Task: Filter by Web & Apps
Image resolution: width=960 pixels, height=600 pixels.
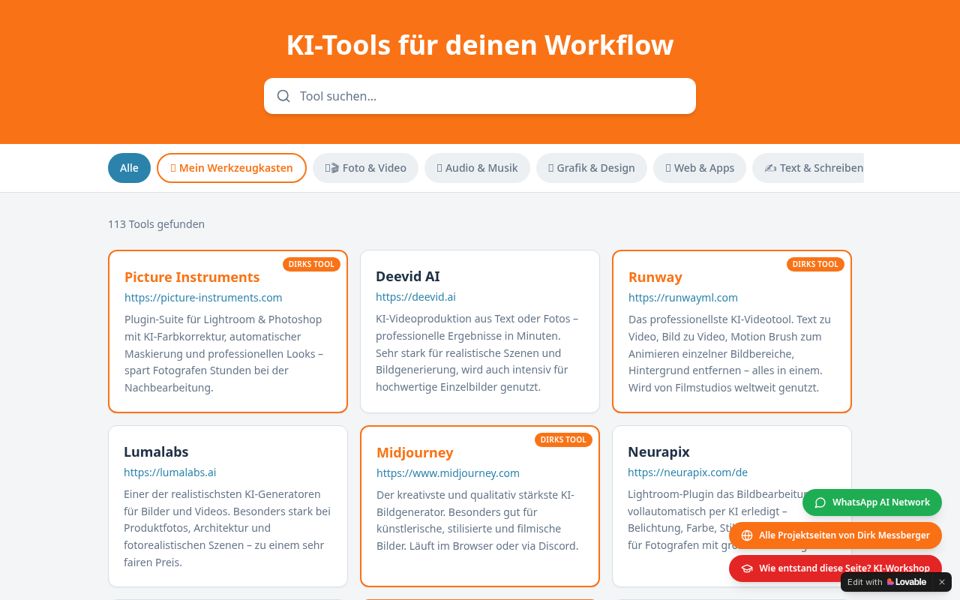Action: pos(699,168)
